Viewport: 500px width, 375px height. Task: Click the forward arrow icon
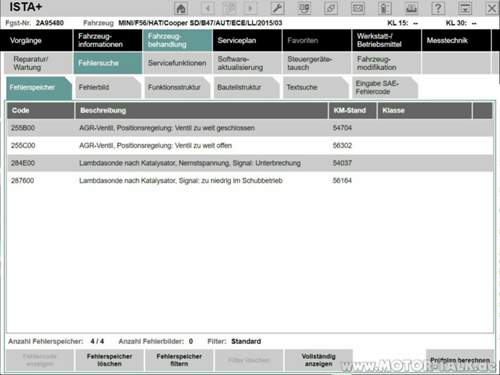[250, 8]
